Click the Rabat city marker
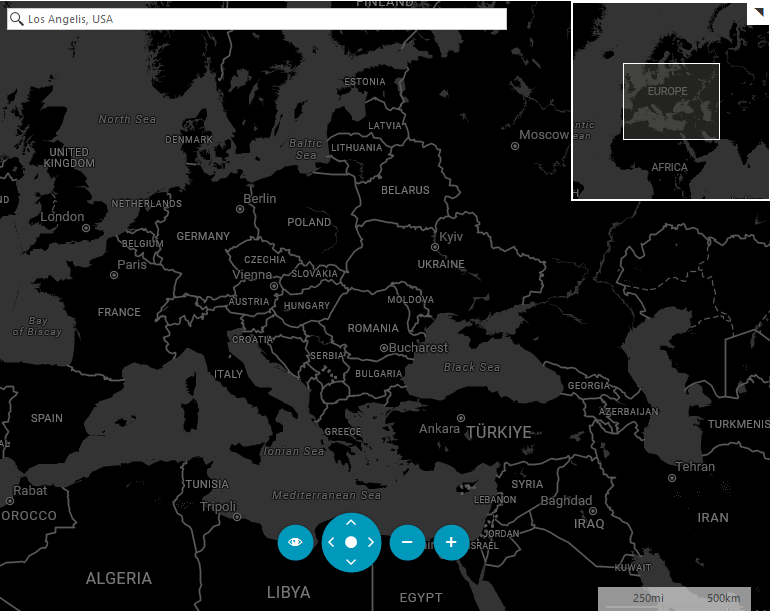Viewport: 770px width, 612px height. [10, 501]
